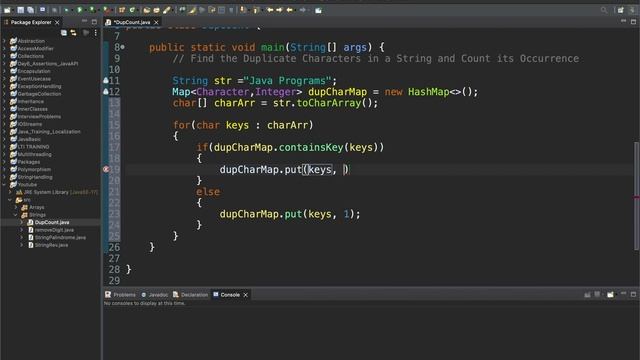Click Last Edit Location arrow
This screenshot has height=360, width=640.
270,10
